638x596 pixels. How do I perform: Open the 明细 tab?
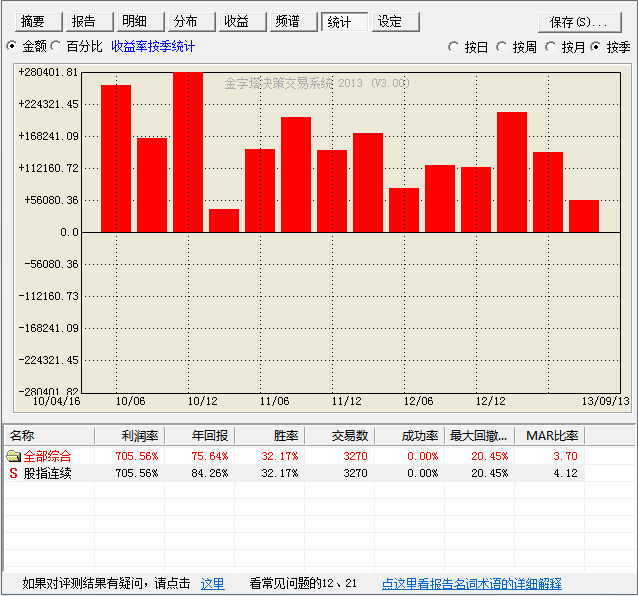(141, 22)
